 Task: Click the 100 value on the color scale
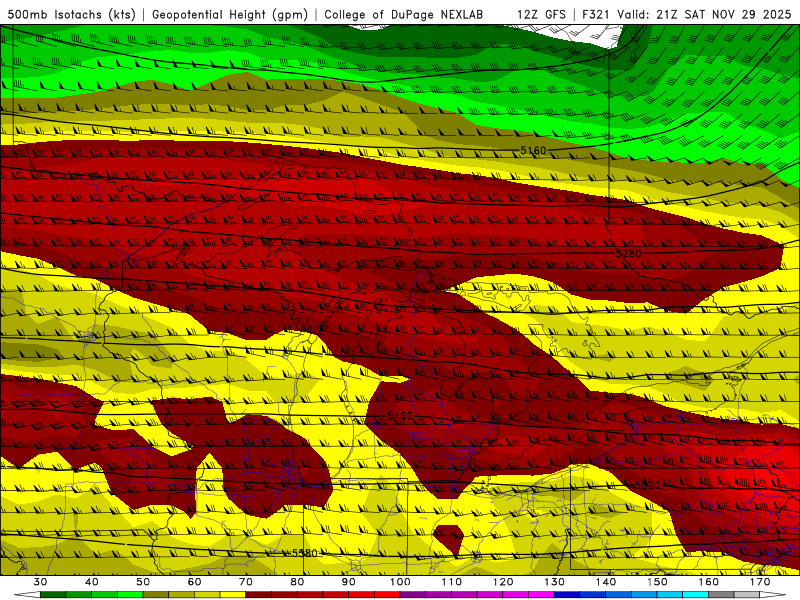(400, 582)
